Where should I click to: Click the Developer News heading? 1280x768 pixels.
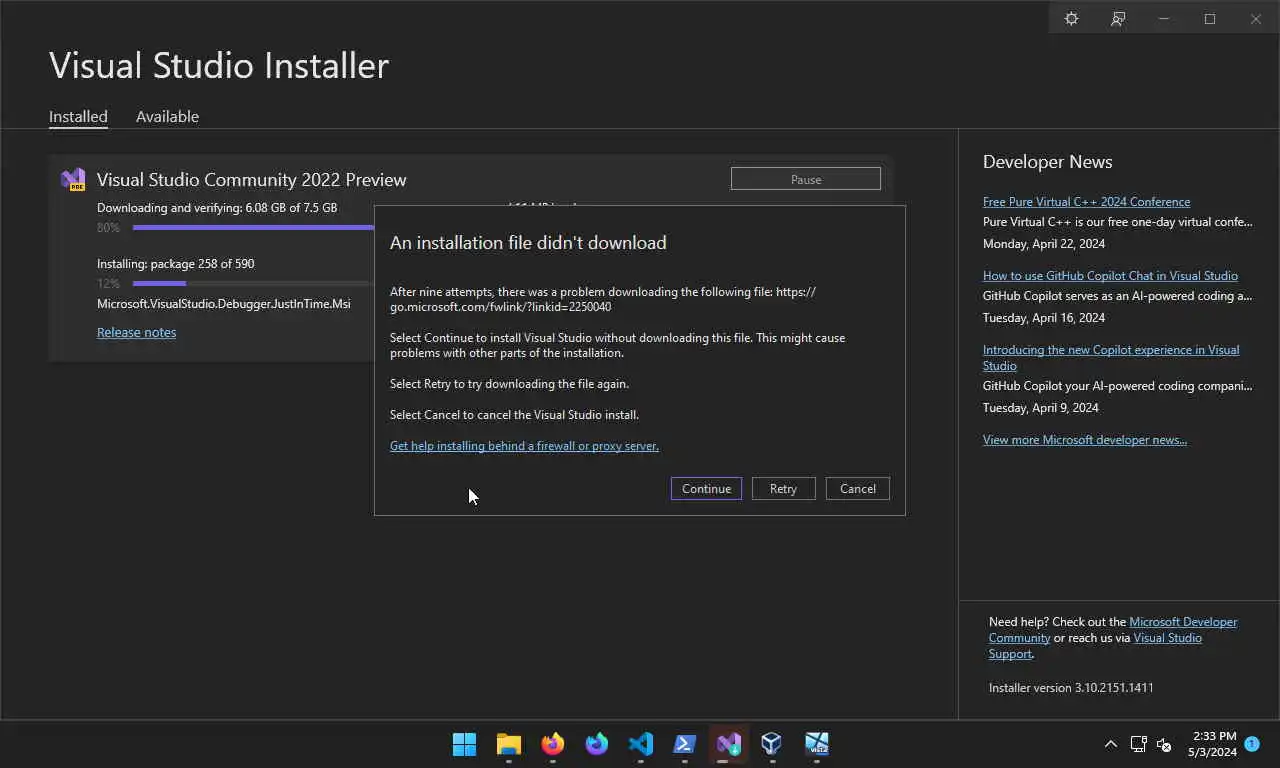1047,162
